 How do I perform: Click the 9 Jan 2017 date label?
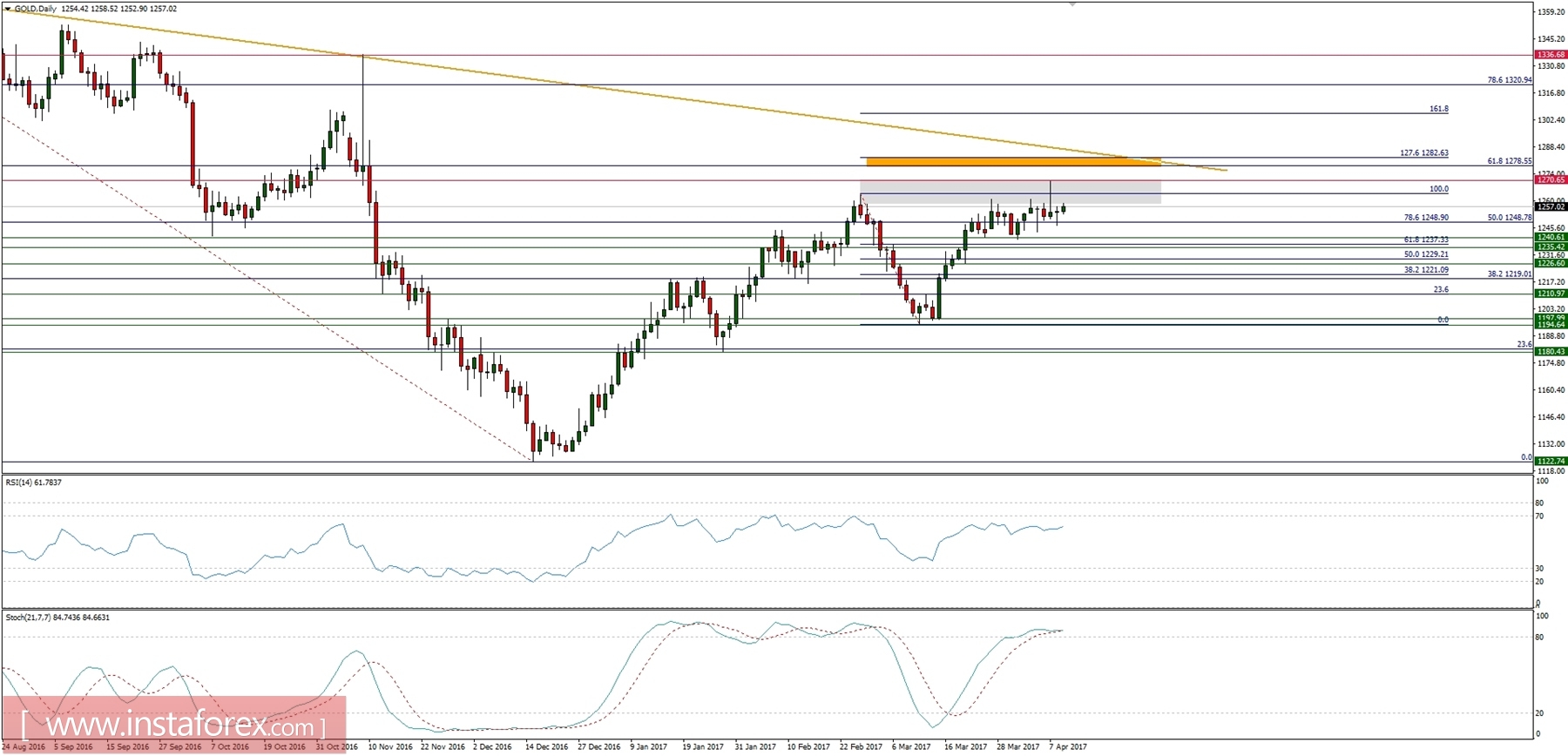click(x=649, y=746)
